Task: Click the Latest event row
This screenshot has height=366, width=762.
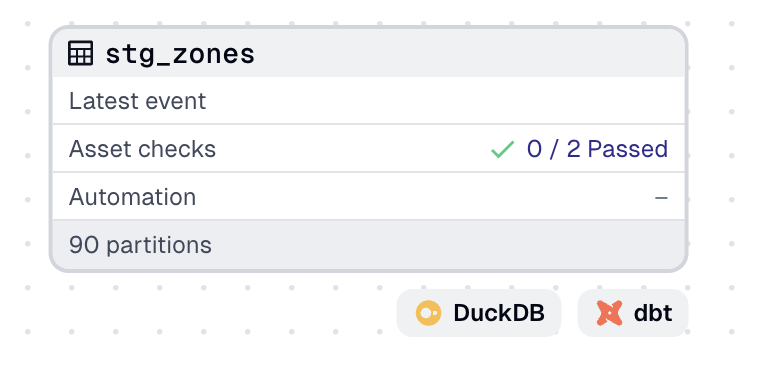Action: coord(368,101)
